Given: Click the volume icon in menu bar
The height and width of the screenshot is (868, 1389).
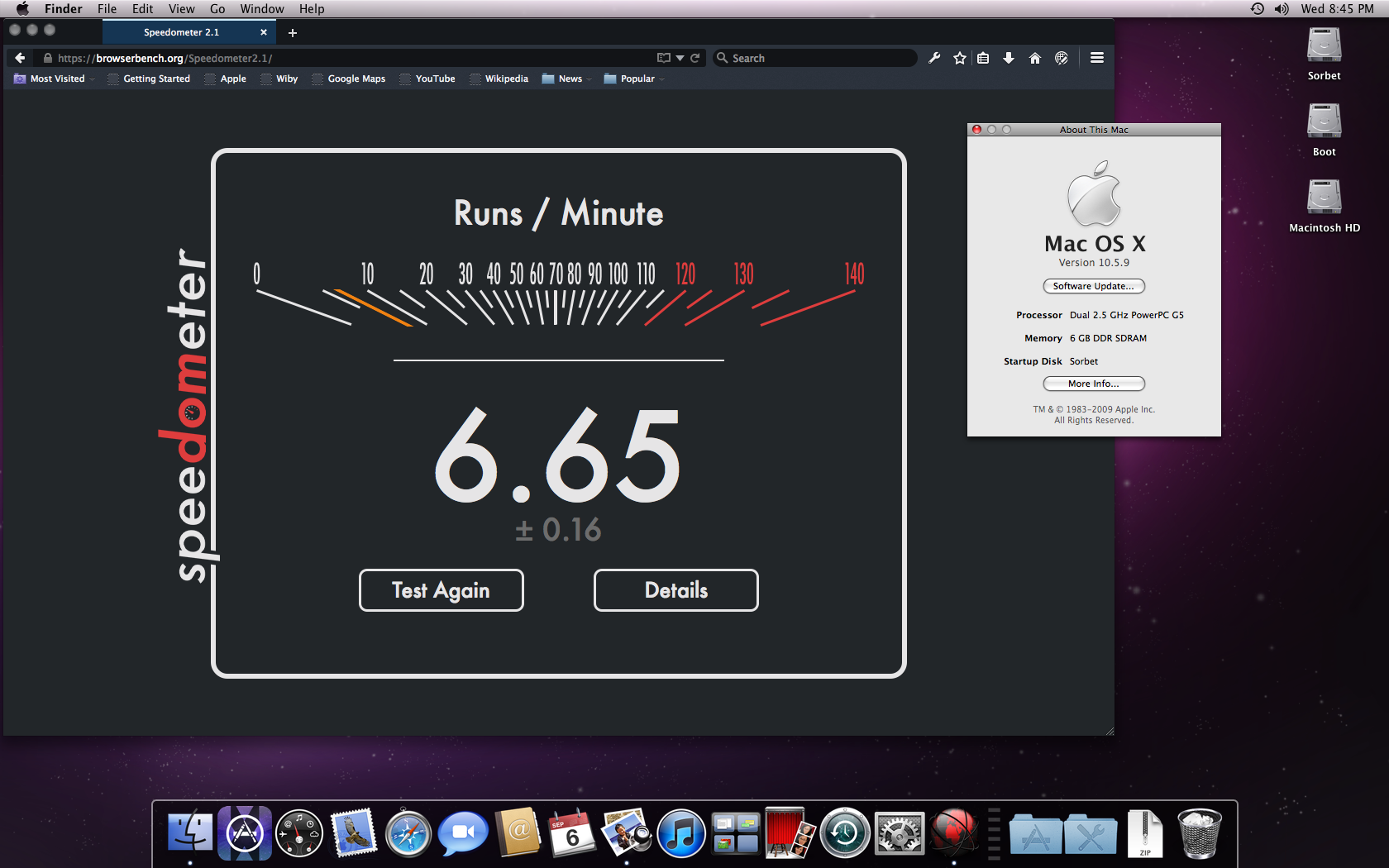Looking at the screenshot, I should coord(1282,9).
